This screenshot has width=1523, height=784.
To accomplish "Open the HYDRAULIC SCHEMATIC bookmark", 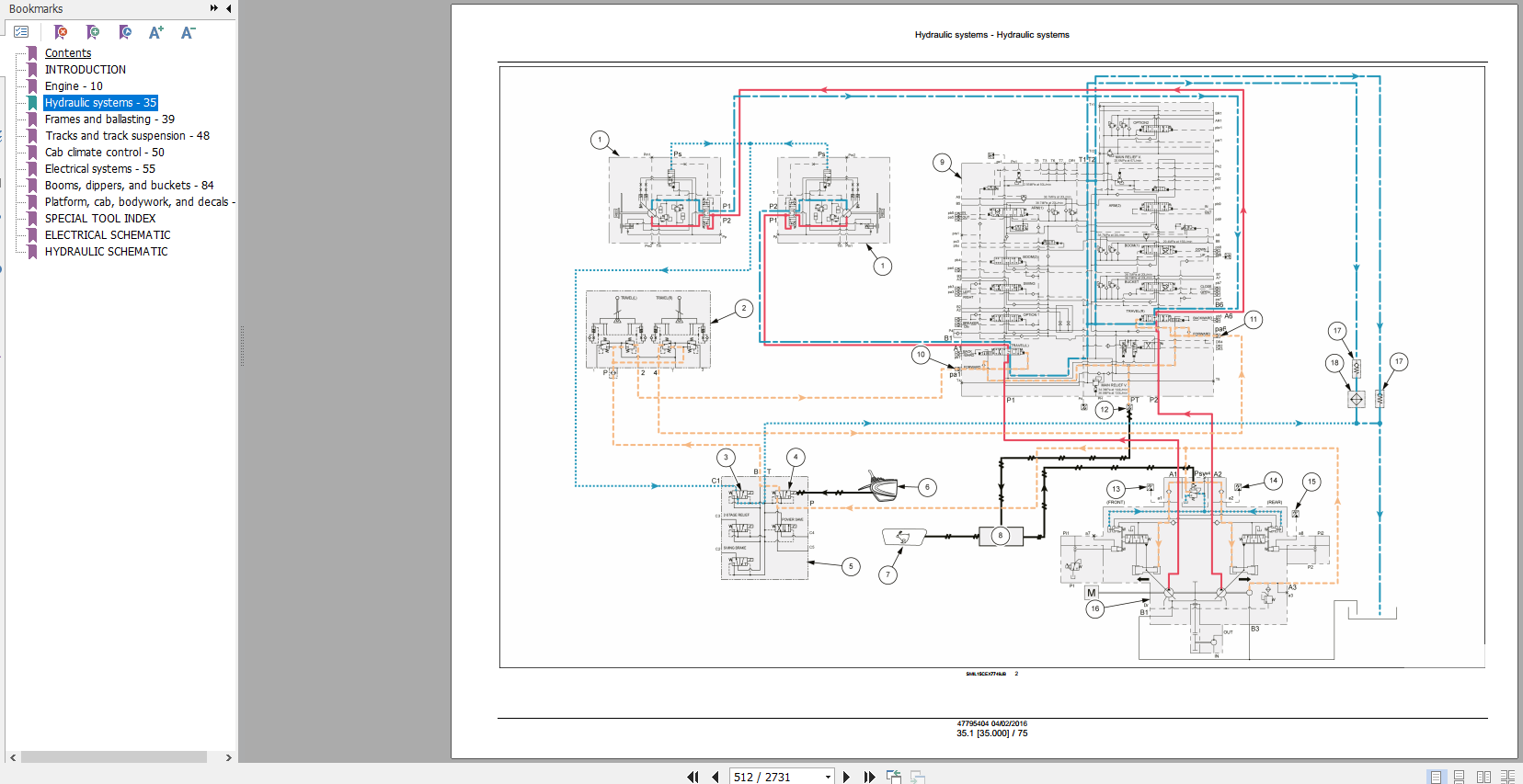I will pyautogui.click(x=106, y=252).
